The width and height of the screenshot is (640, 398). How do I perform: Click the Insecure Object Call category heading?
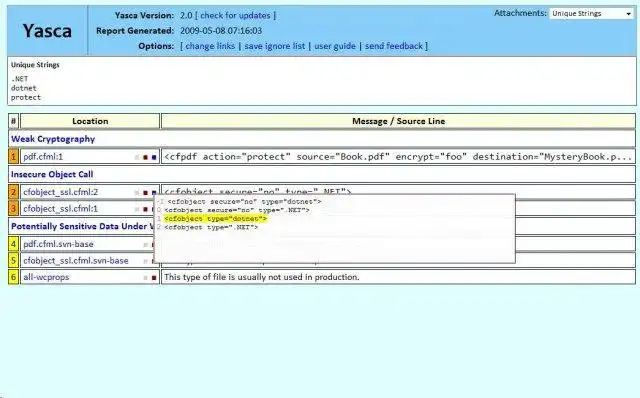[x=52, y=174]
